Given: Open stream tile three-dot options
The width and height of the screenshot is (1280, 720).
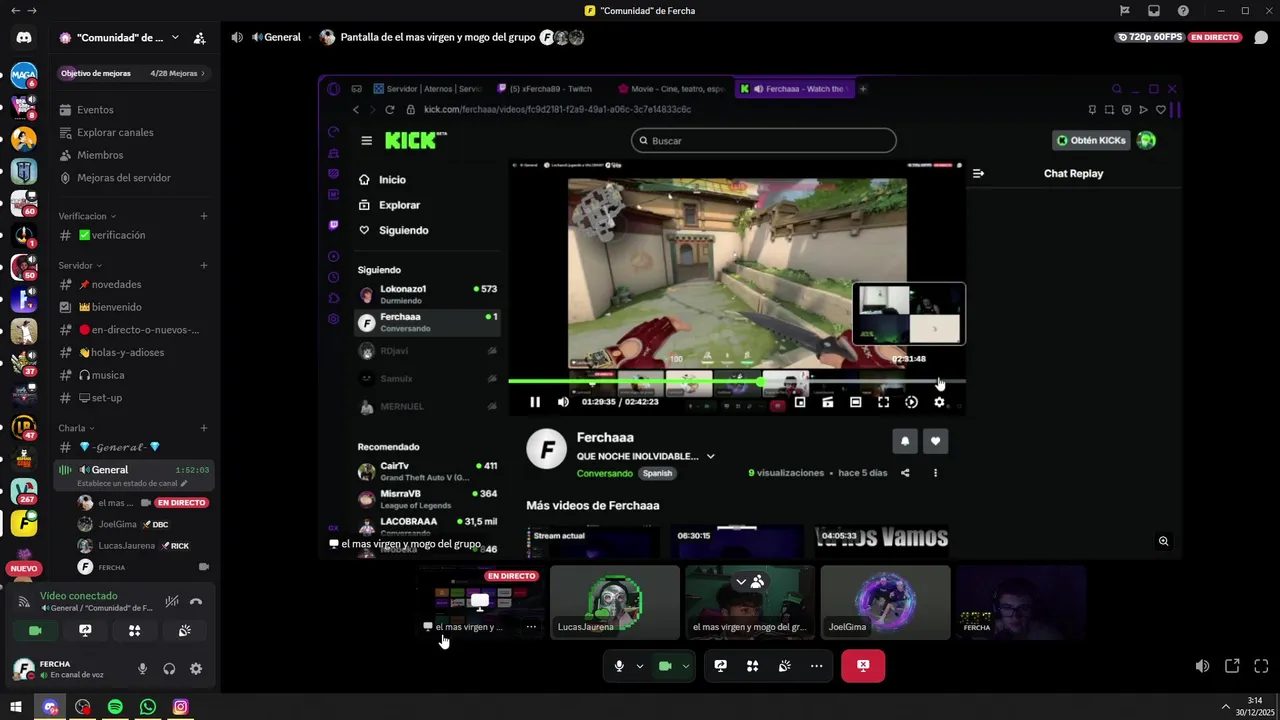Looking at the screenshot, I should click(531, 627).
